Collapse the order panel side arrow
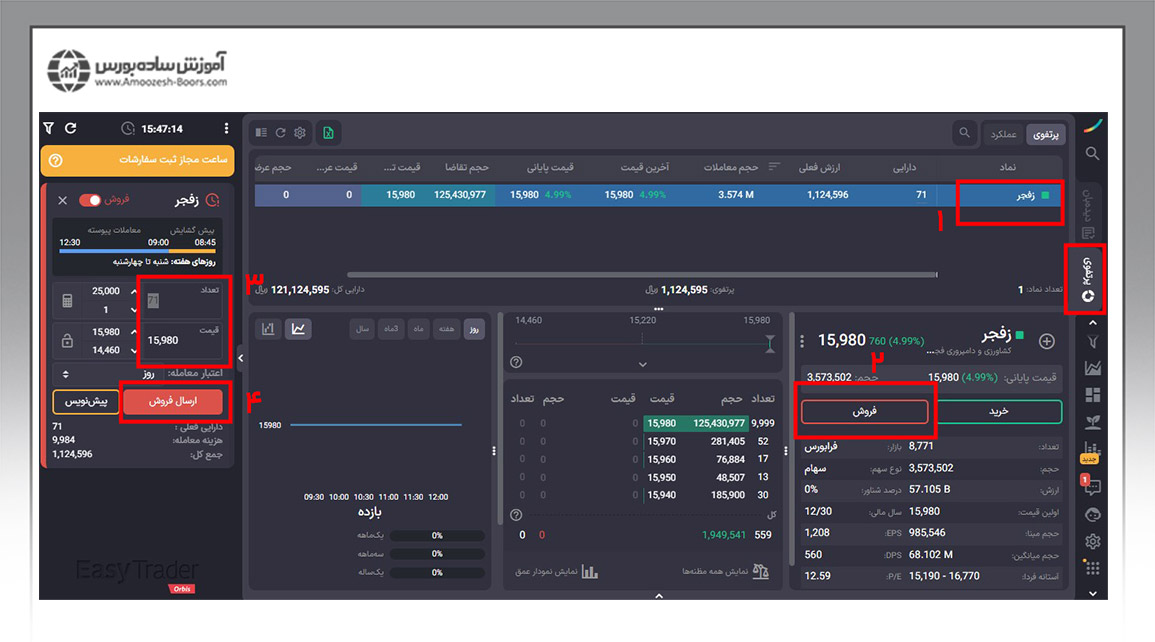This screenshot has height=642, width=1155. click(x=240, y=355)
